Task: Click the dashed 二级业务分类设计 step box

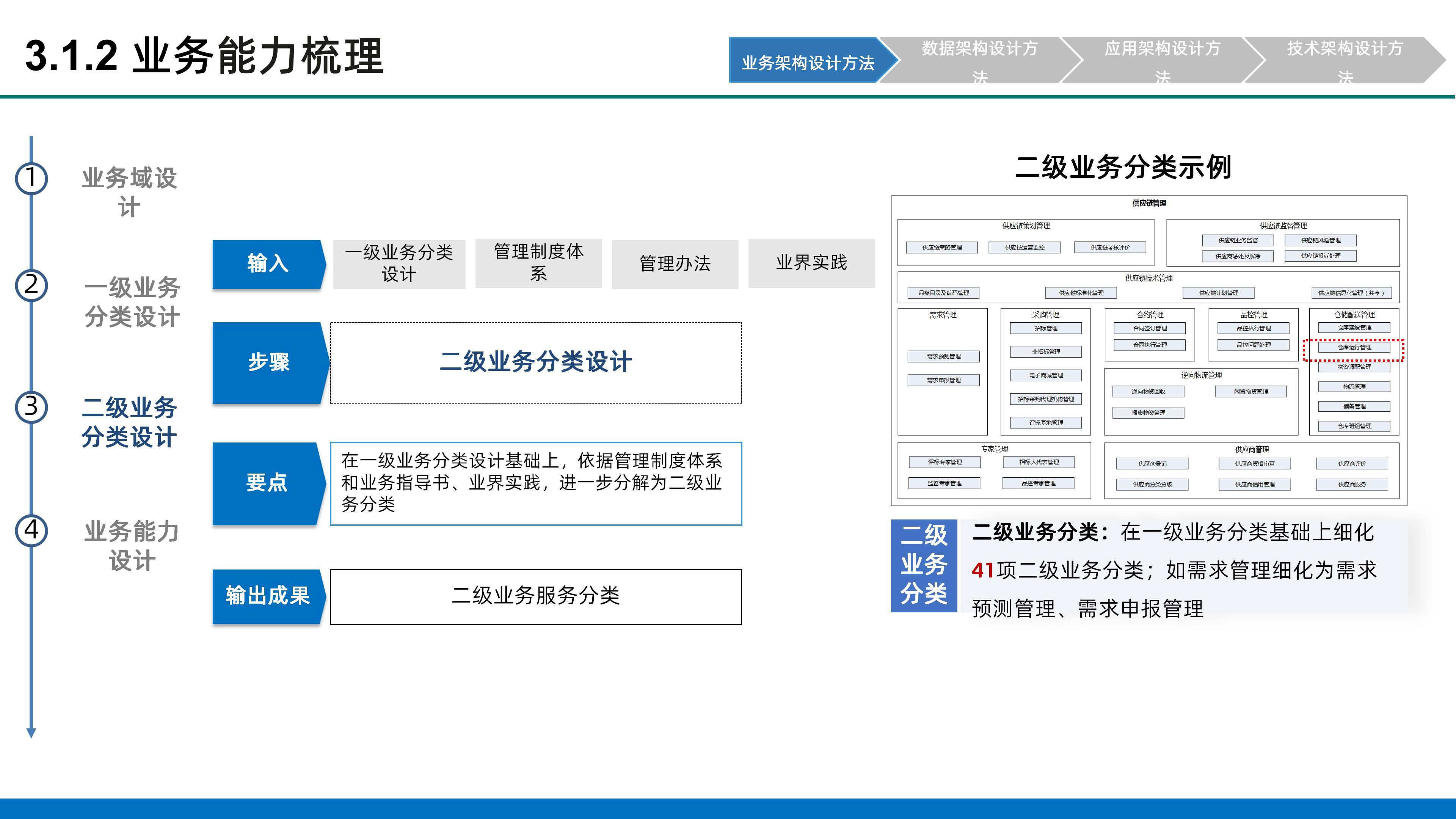Action: coord(536,363)
